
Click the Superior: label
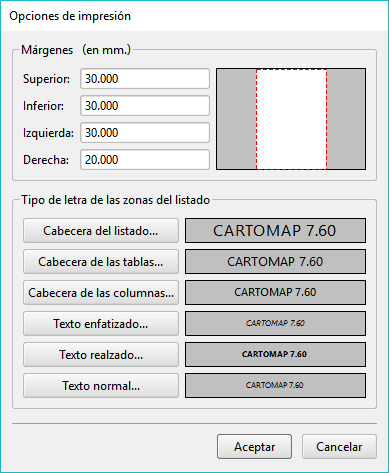tap(46, 79)
